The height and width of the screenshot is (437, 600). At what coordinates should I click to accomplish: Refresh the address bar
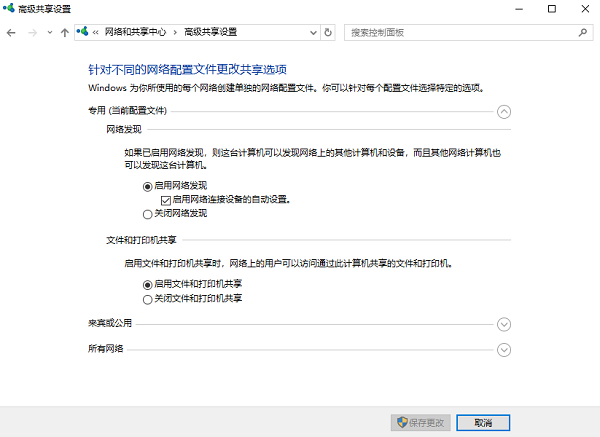point(328,33)
